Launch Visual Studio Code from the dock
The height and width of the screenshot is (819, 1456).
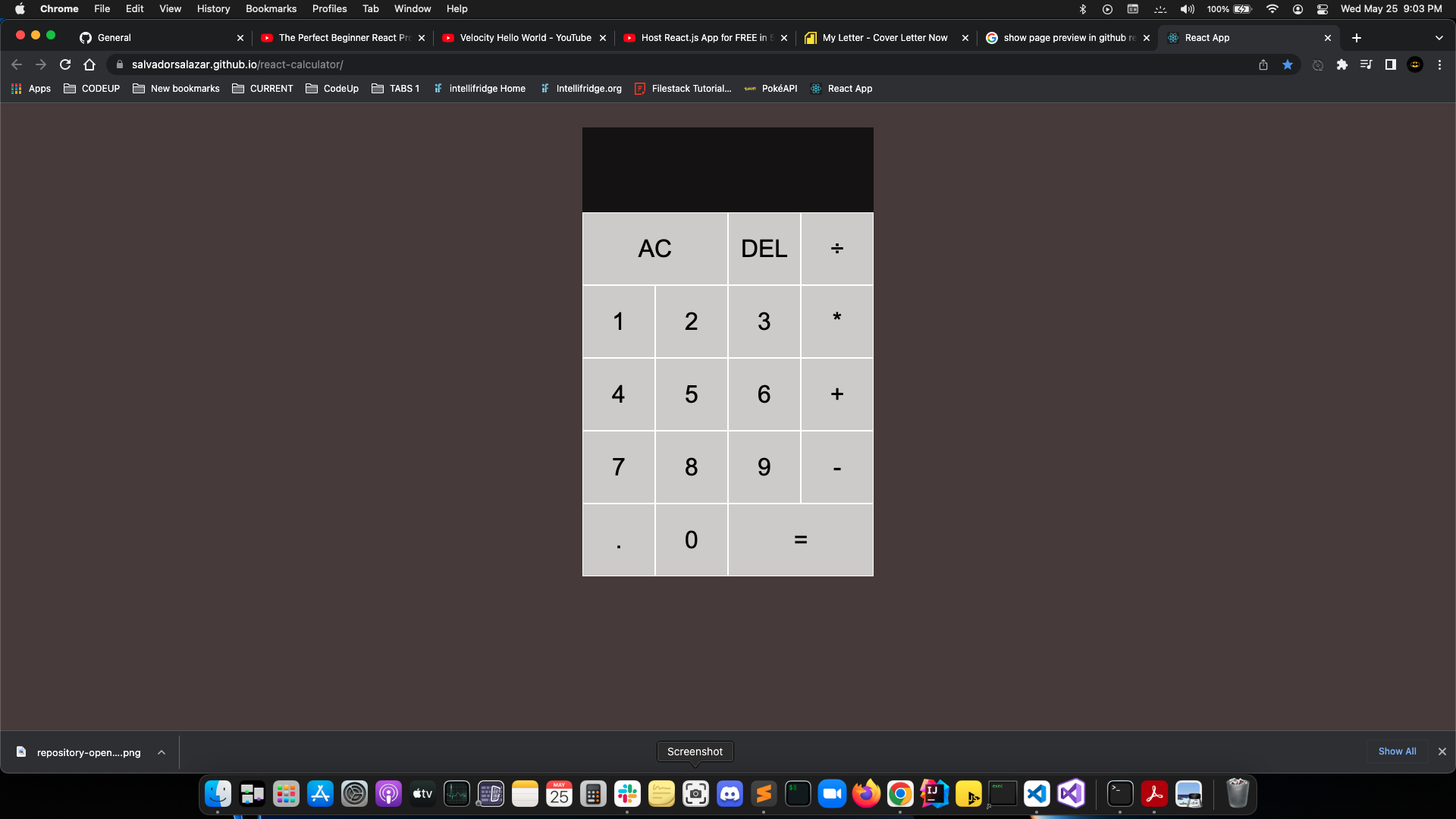pyautogui.click(x=1037, y=794)
